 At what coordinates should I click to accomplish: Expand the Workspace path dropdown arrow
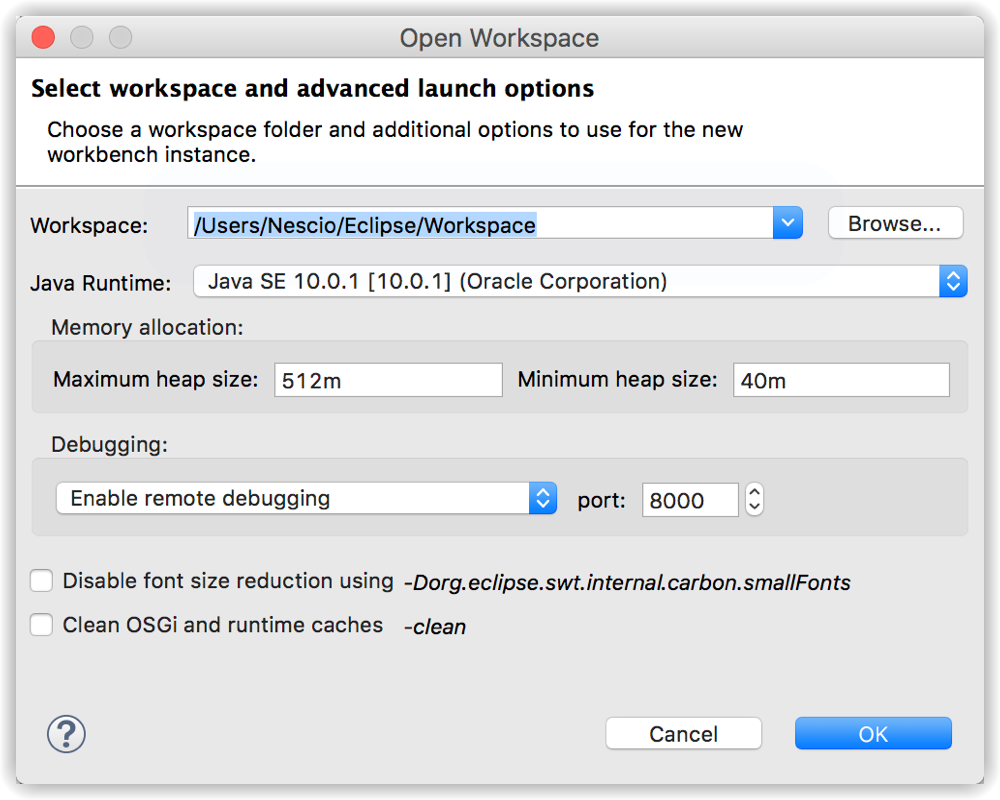(x=788, y=223)
